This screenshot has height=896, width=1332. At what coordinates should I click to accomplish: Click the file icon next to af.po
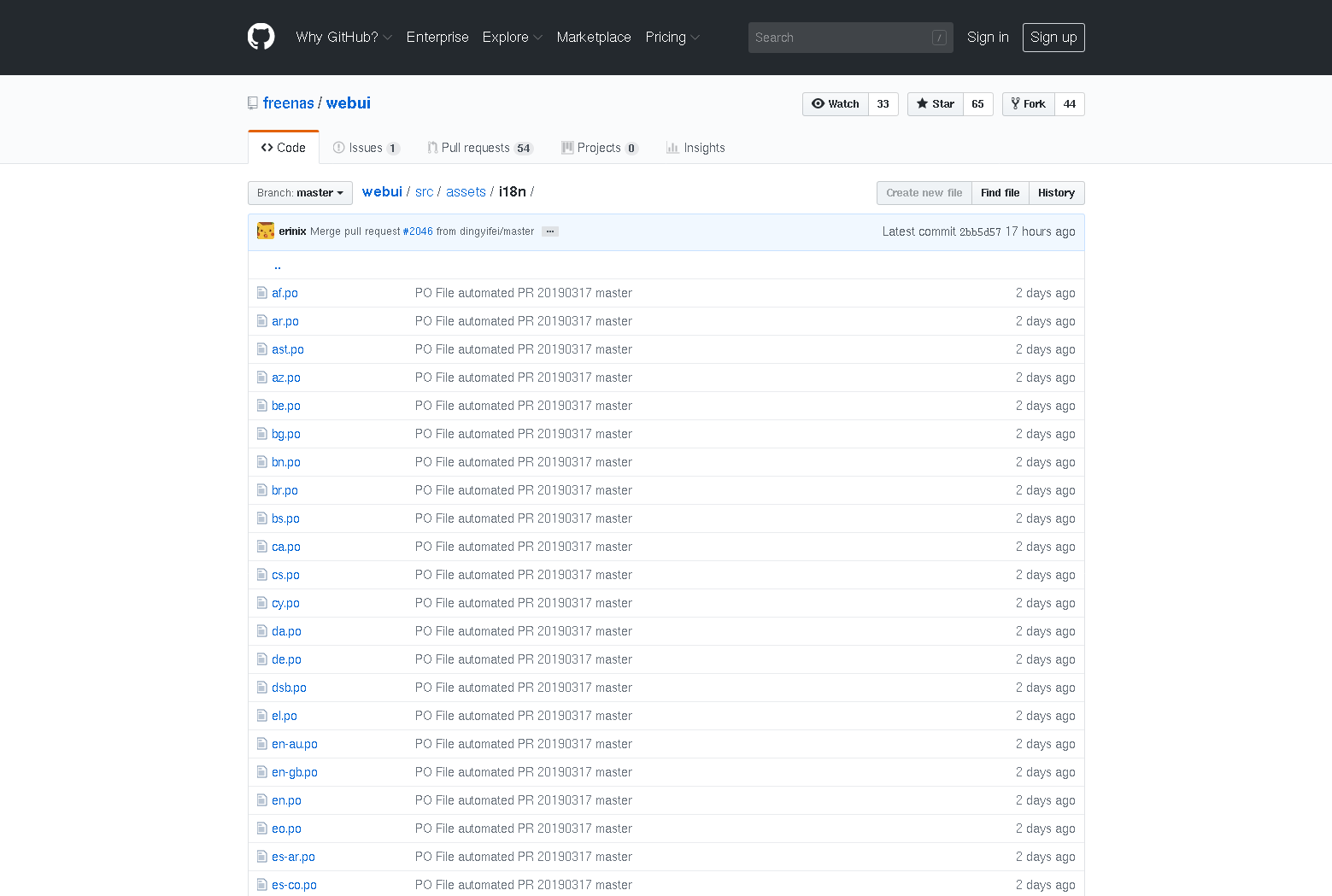pos(262,293)
